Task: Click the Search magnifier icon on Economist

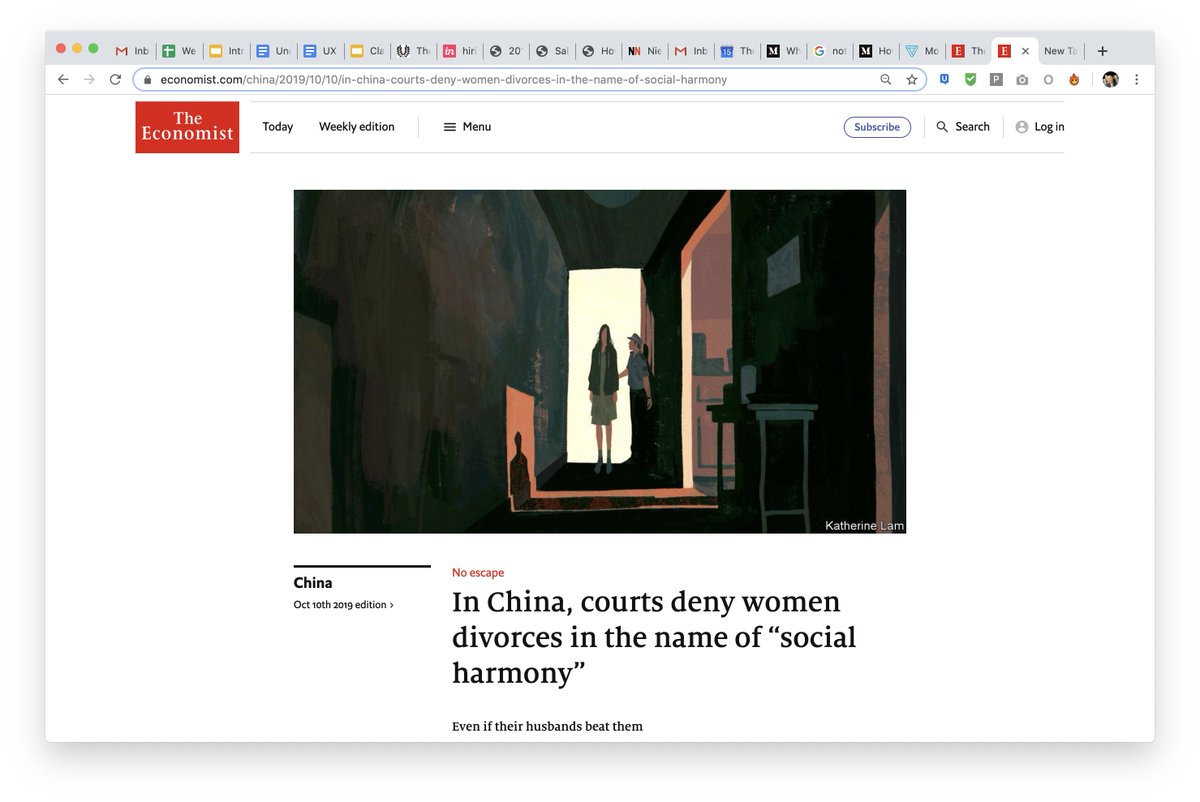Action: pos(942,127)
